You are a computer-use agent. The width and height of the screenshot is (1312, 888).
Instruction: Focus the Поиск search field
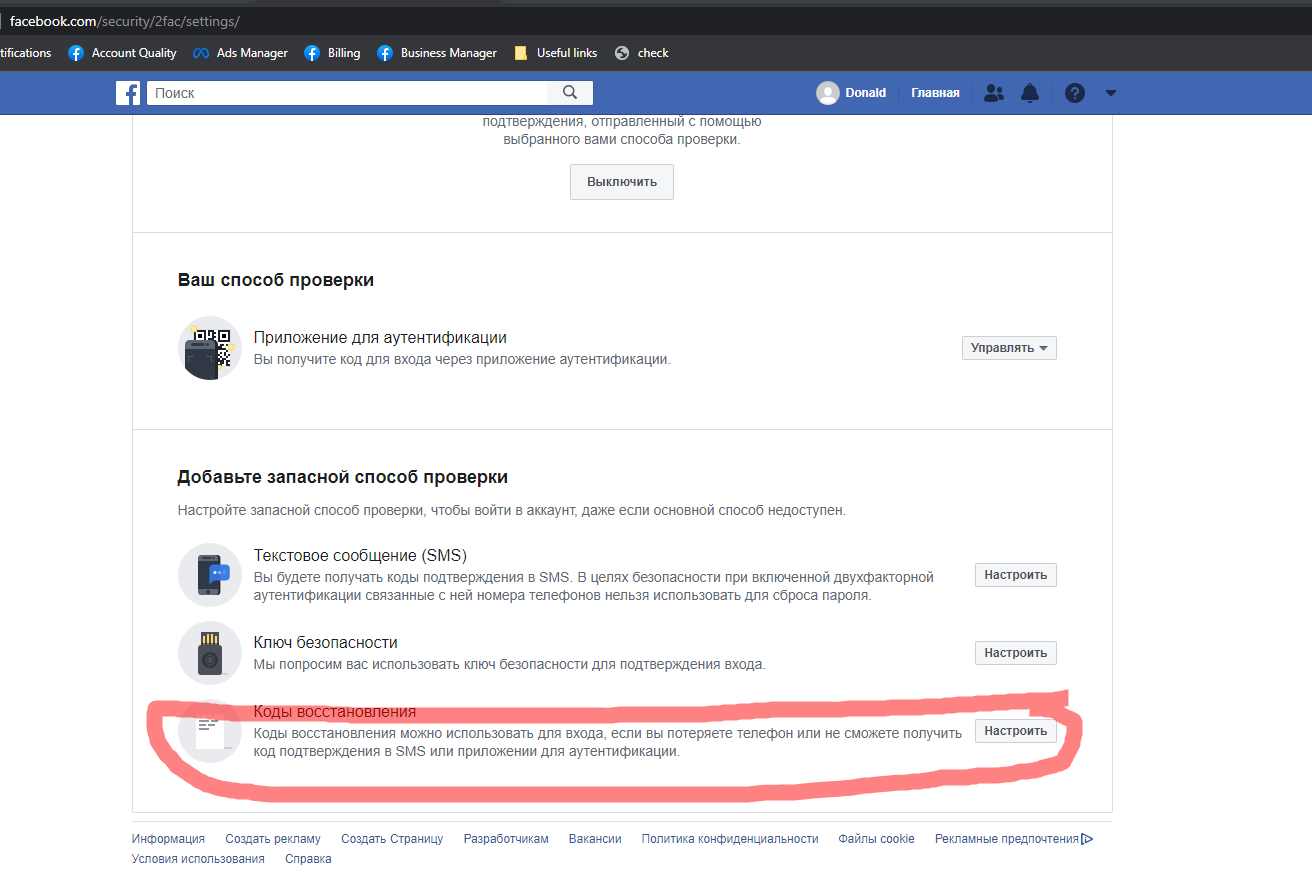tap(347, 93)
